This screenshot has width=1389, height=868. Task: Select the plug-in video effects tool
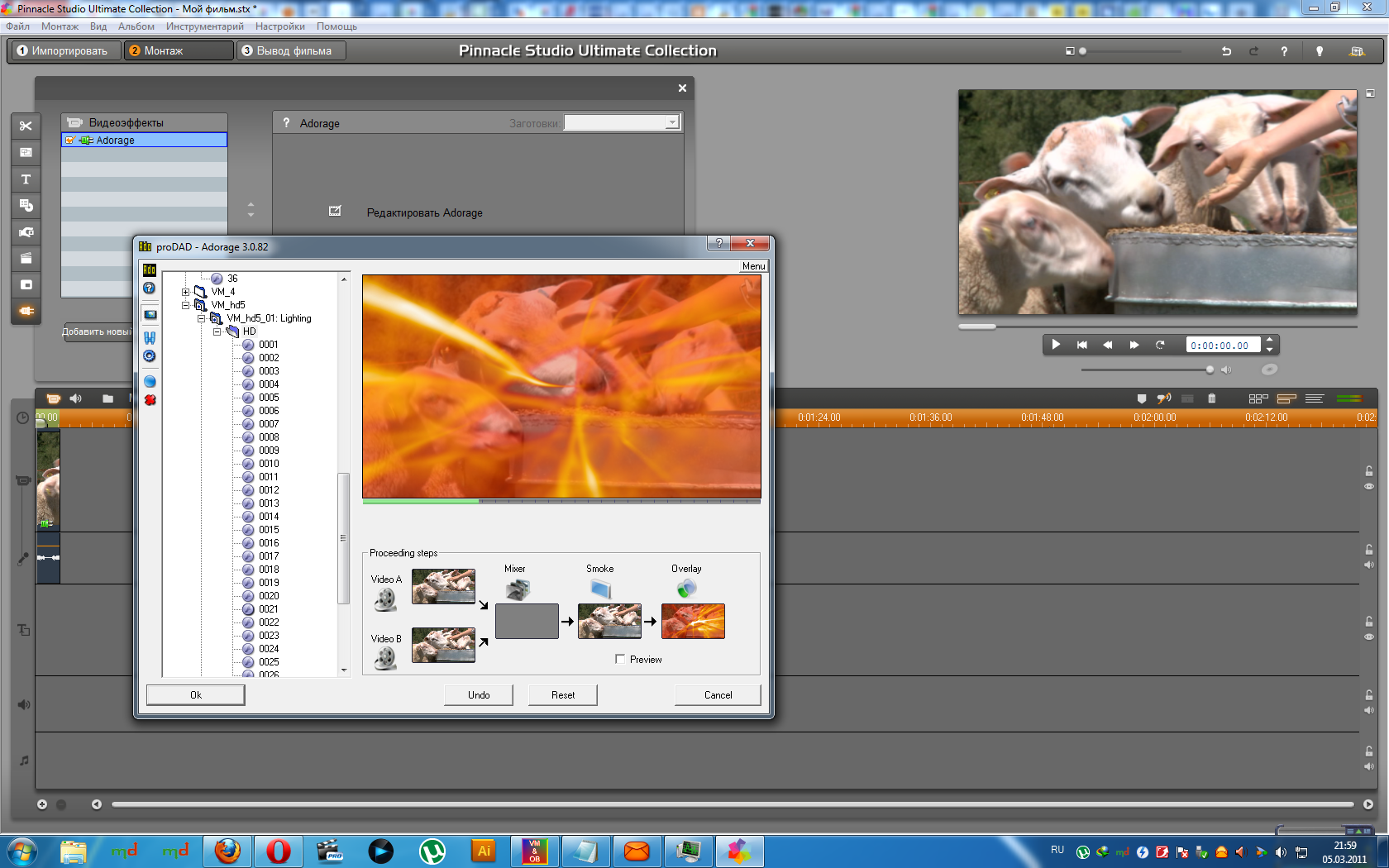click(x=26, y=311)
